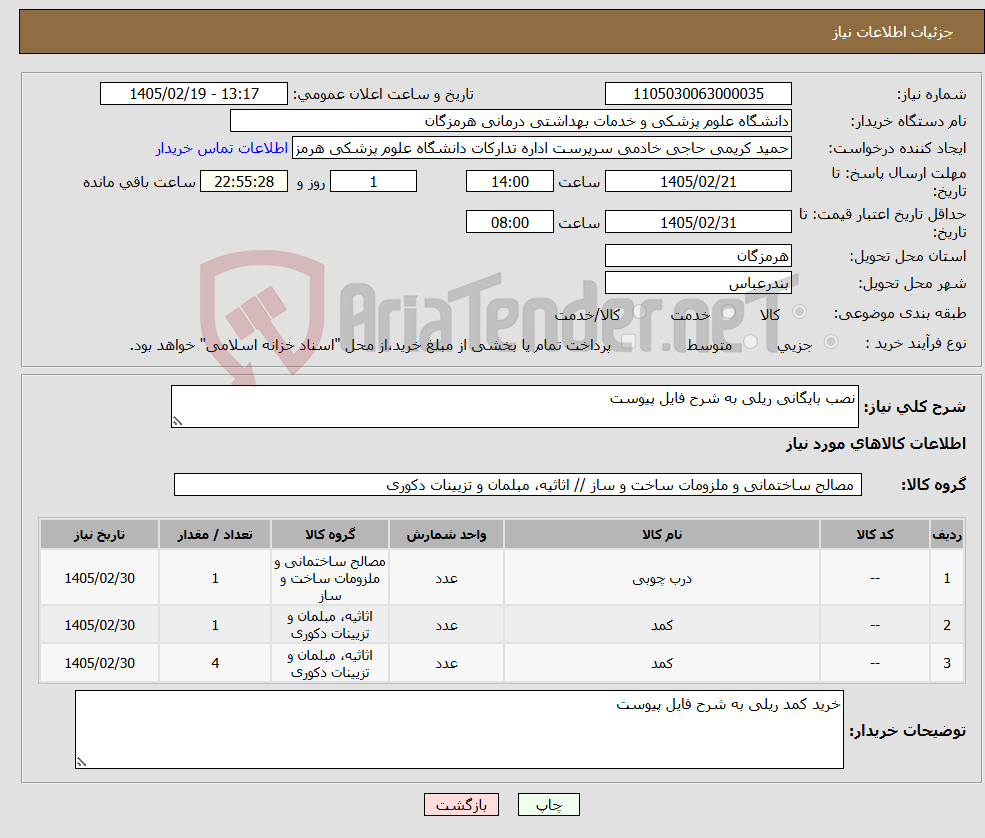Click the شرح کلی نیاز description textarea
Viewport: 985px width, 838px height.
(x=514, y=406)
